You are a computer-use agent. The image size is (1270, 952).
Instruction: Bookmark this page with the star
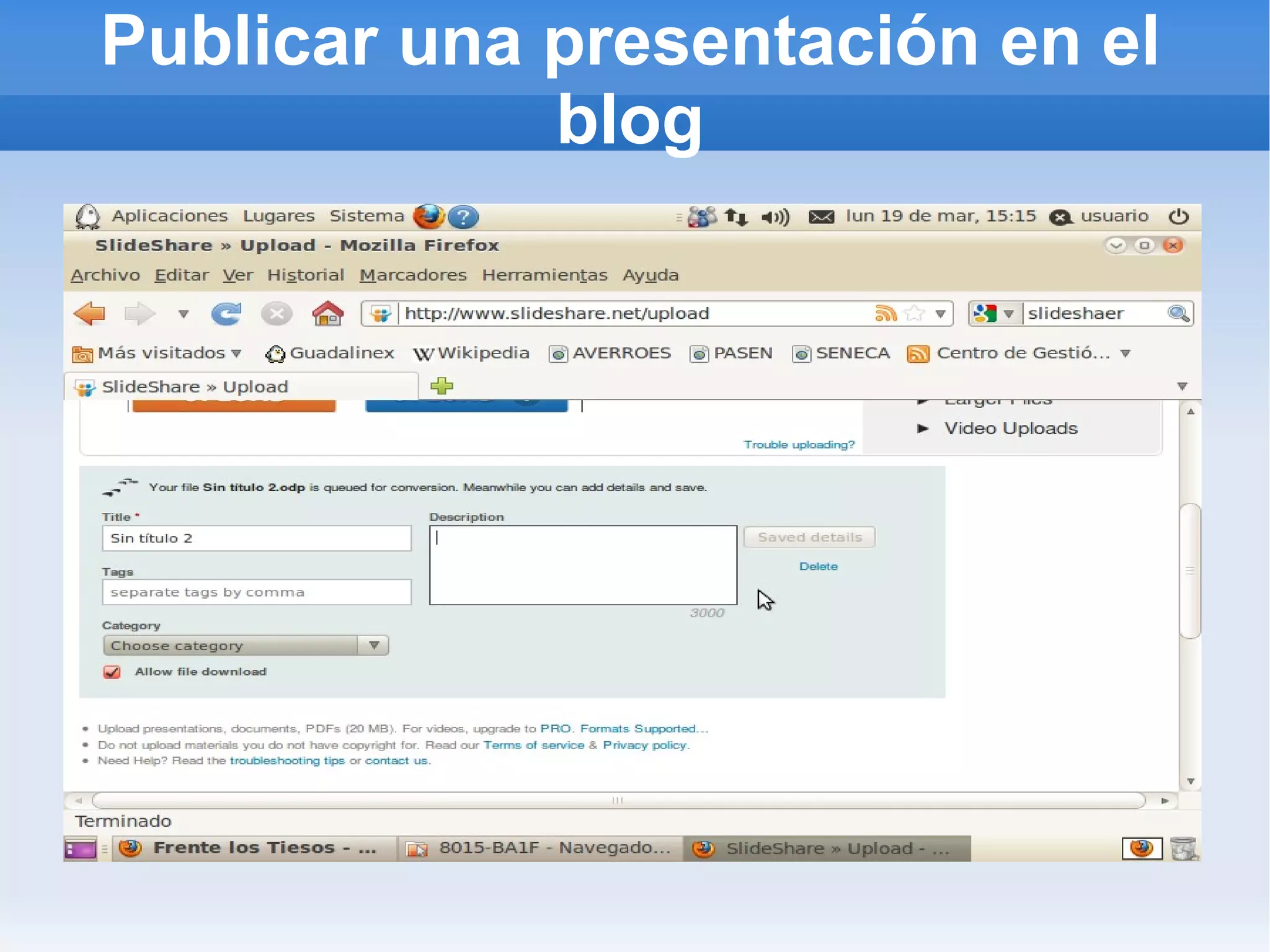pos(914,313)
